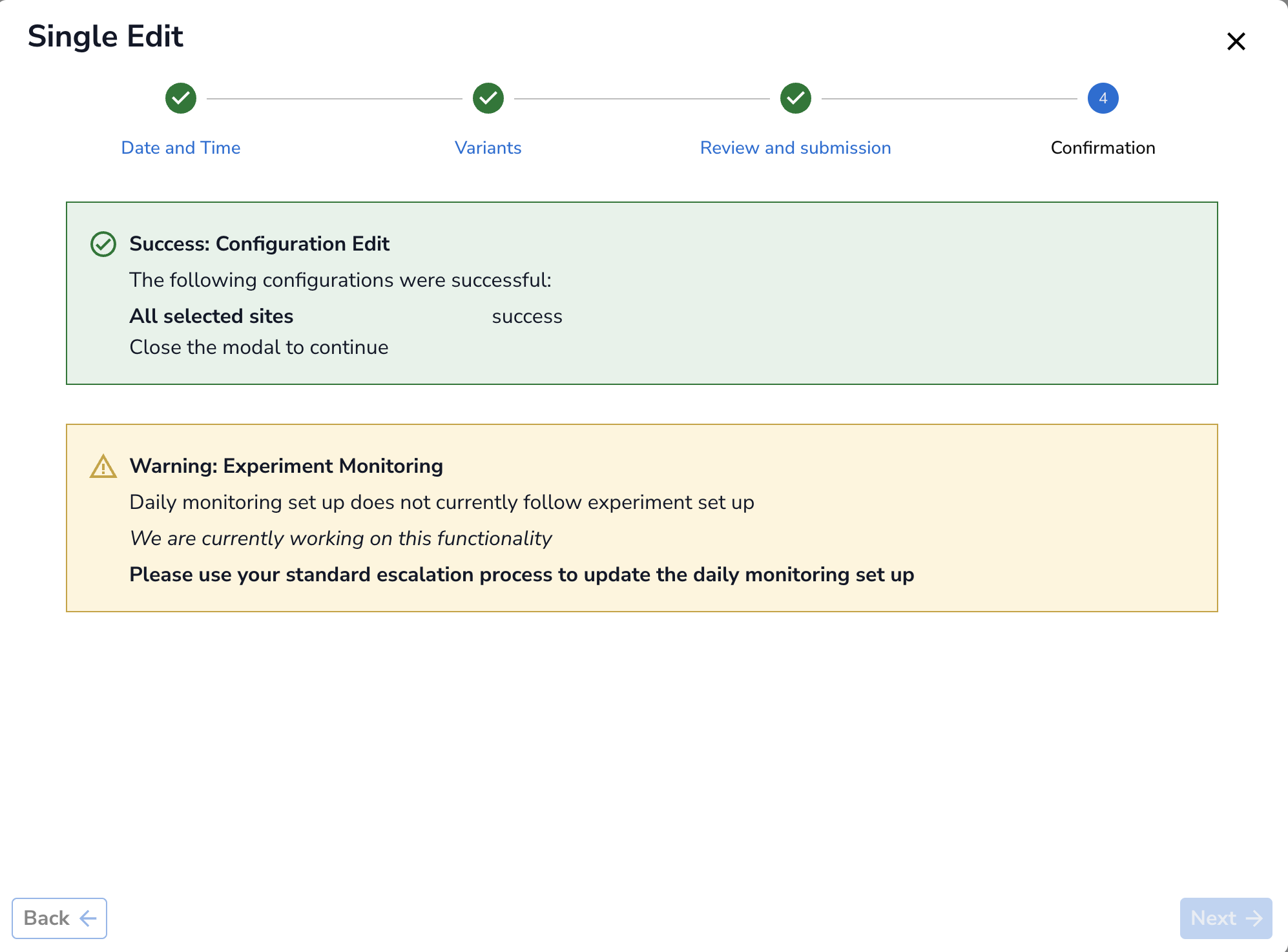
Task: Click the green check on Variants step
Action: pyautogui.click(x=488, y=98)
